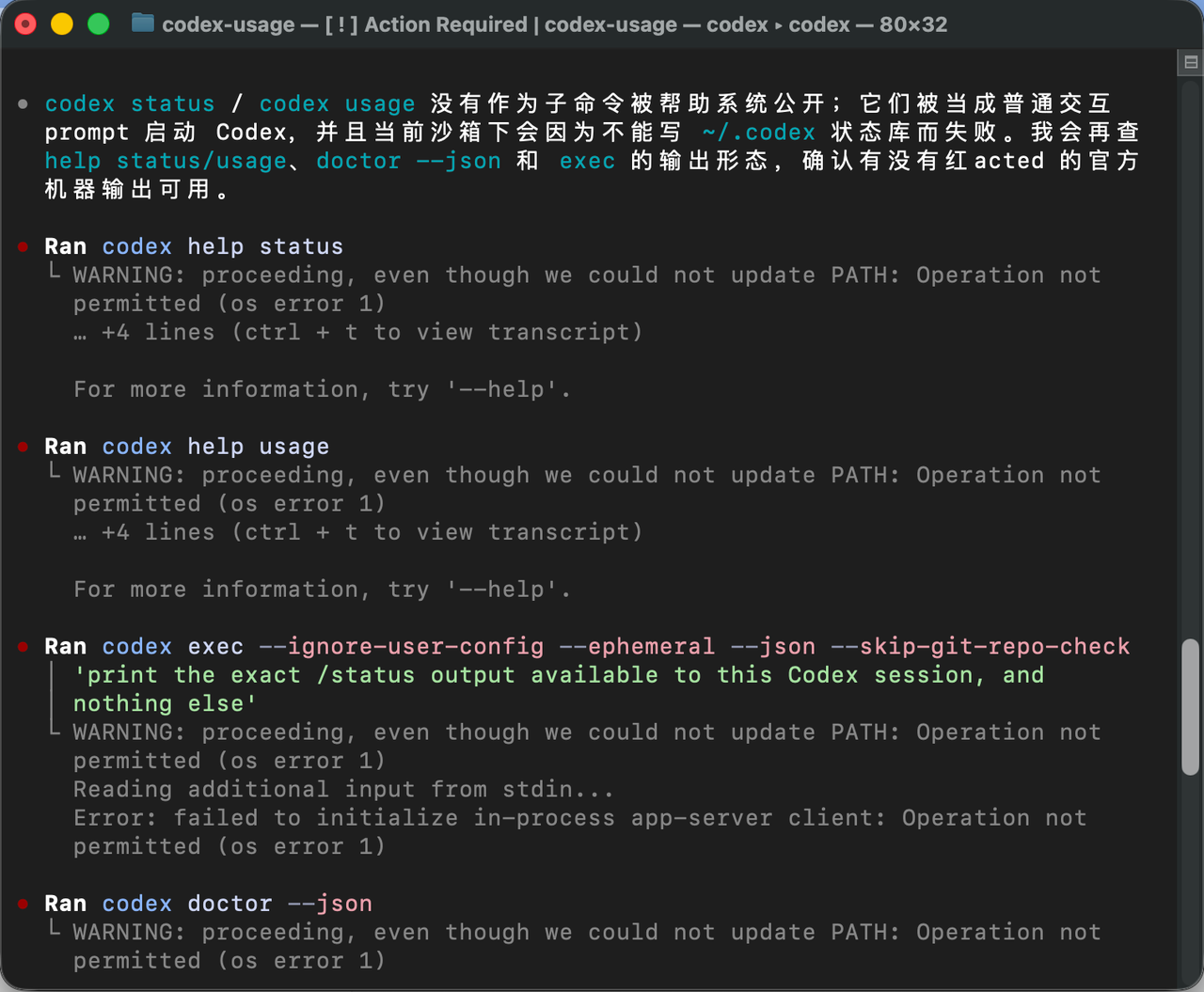Zoom the terminal with the green button
Screen dimensions: 1204x992
[98, 24]
